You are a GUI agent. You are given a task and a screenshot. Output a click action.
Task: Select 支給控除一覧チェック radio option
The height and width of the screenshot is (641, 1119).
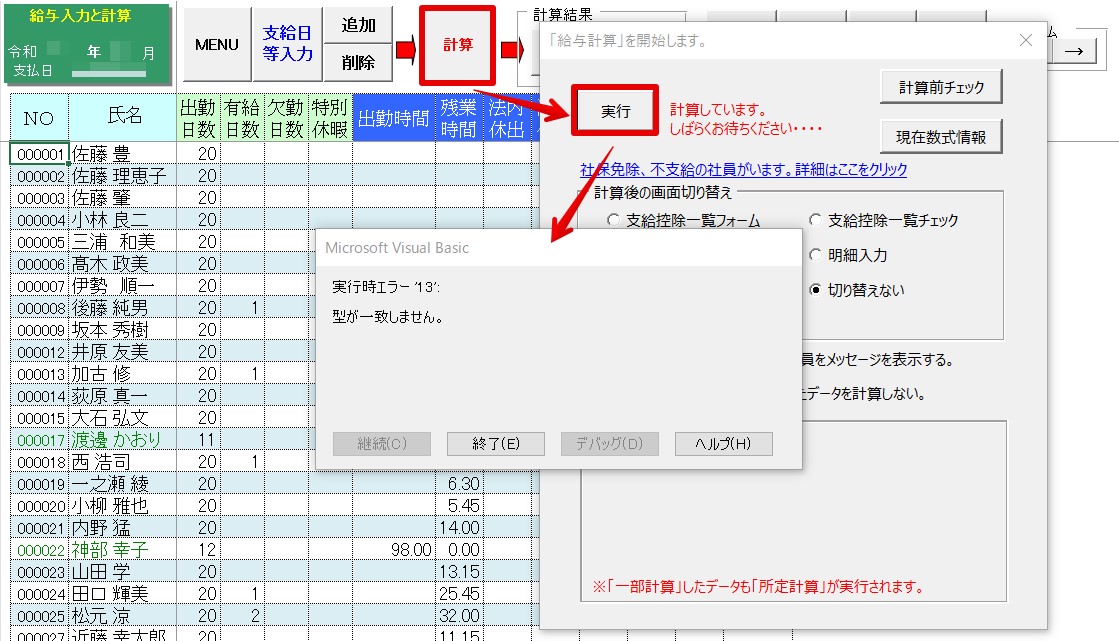(x=815, y=221)
